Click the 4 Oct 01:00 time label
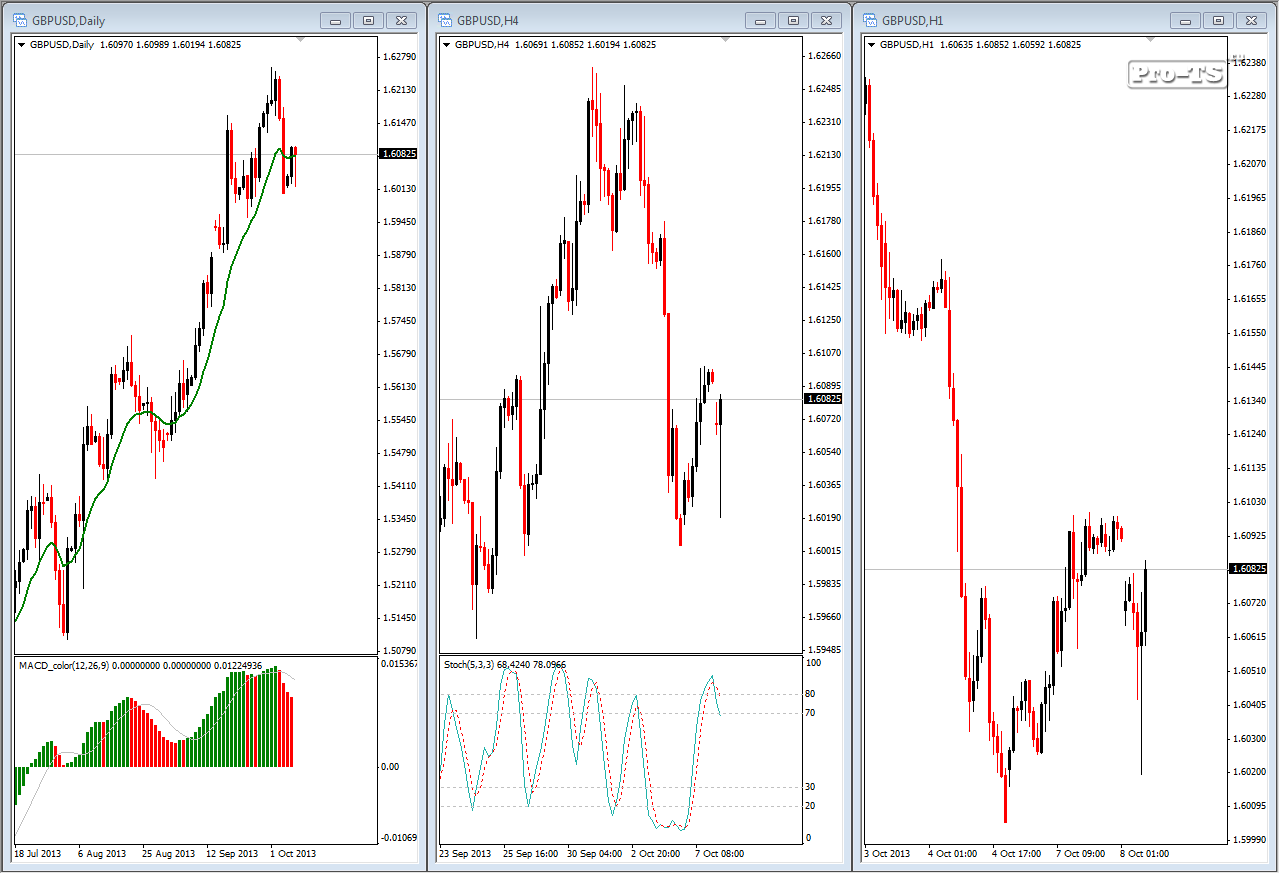1280x874 pixels. (x=952, y=854)
